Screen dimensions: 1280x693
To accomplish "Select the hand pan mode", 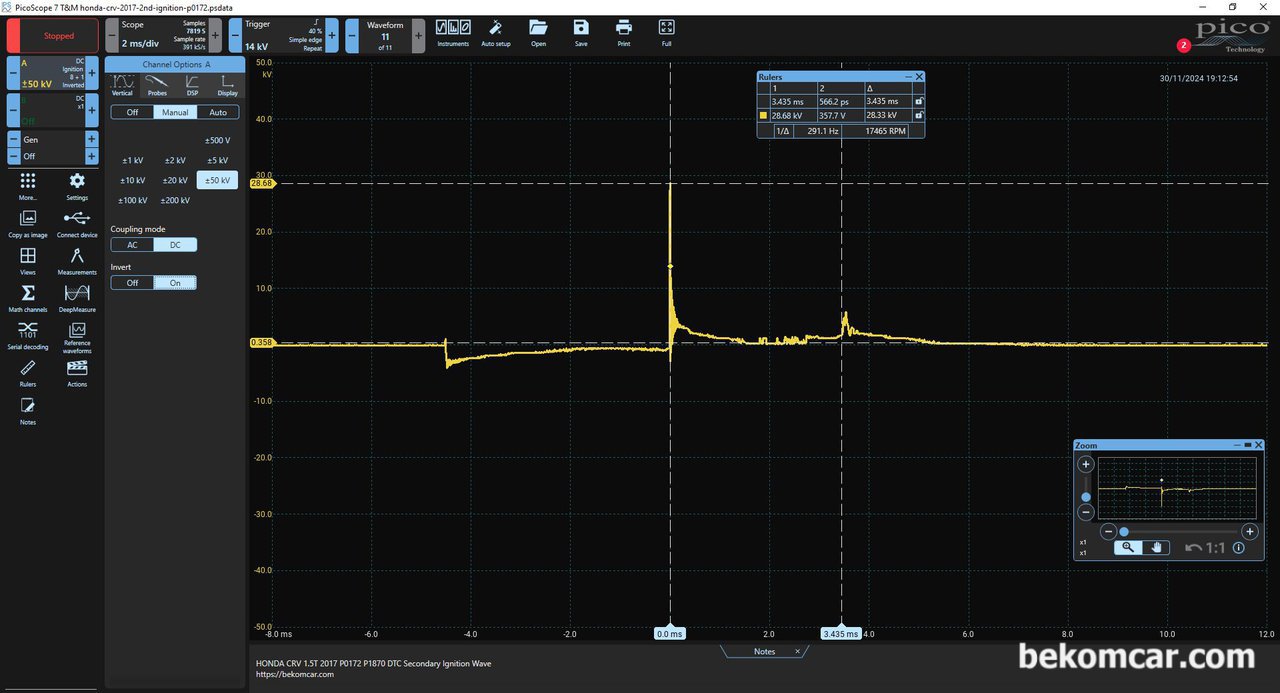I will click(x=1155, y=547).
